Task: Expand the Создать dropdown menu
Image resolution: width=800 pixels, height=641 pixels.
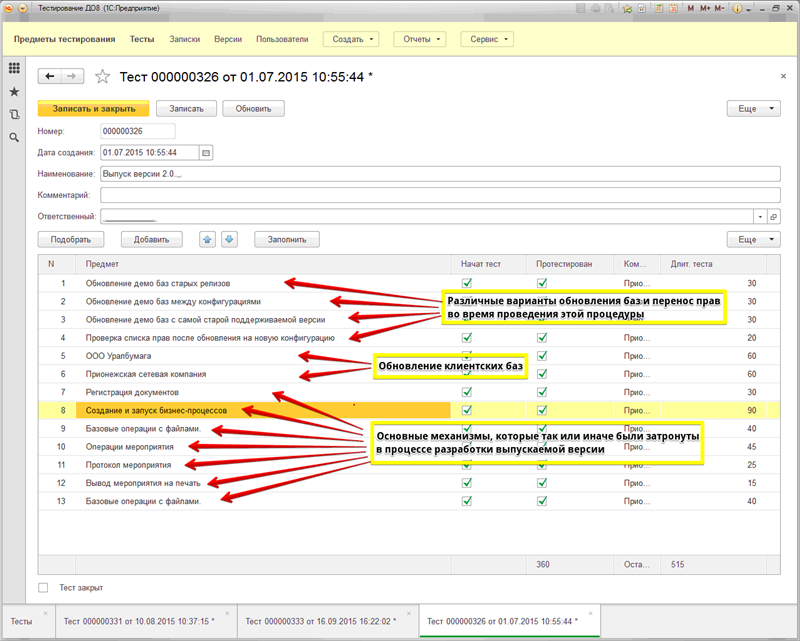Action: coord(351,40)
